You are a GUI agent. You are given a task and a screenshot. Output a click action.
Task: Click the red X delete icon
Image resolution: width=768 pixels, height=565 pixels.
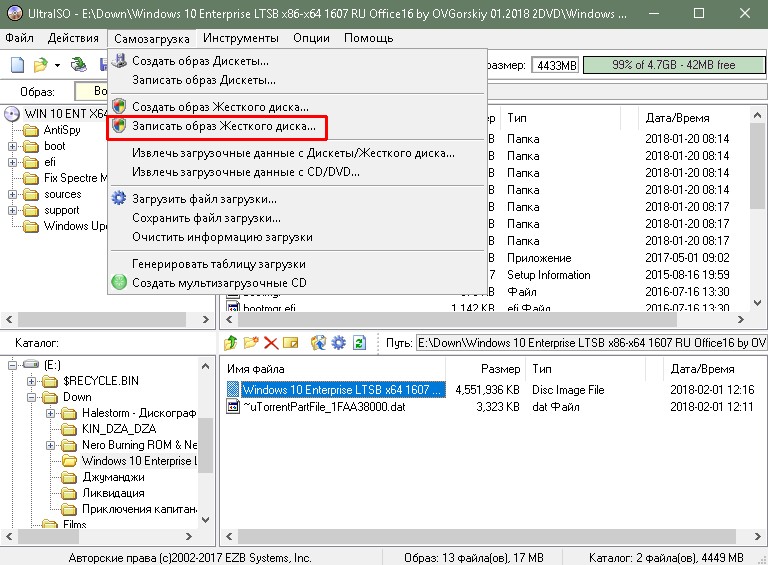tap(271, 343)
